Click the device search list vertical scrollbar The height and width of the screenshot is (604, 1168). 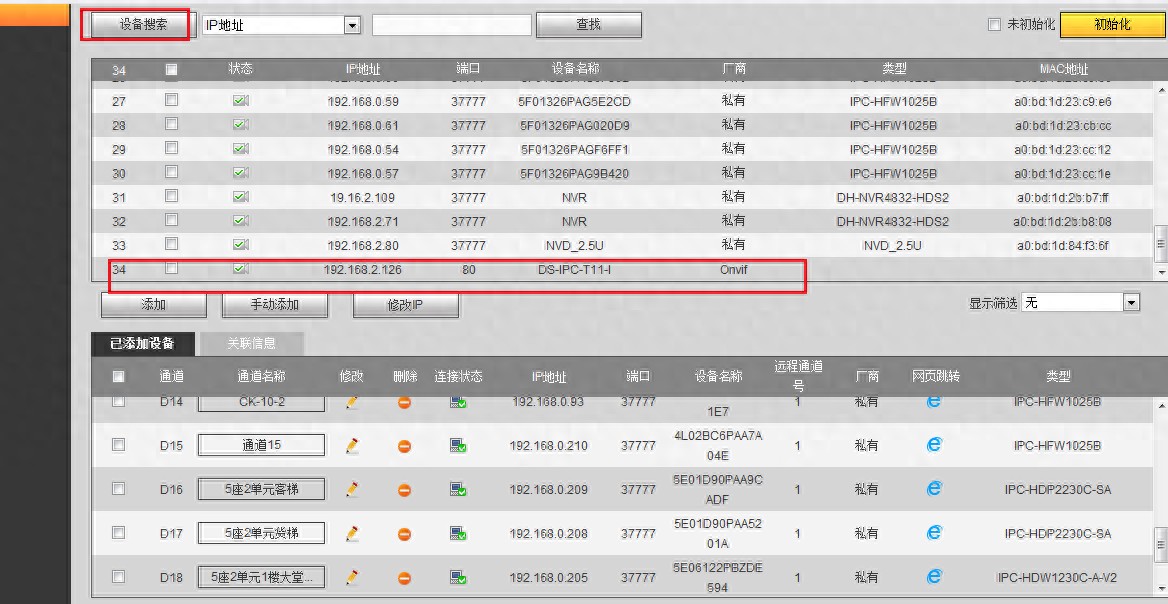(1160, 170)
